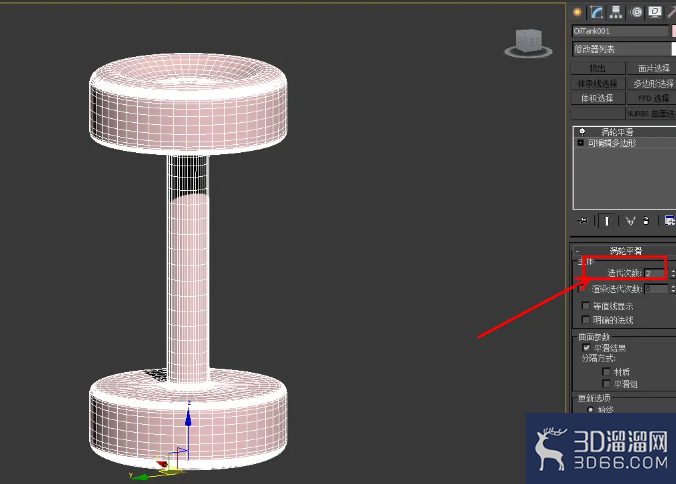Screen dimensions: 676x484
Task: Click the 多边形选择 modifier button
Action: (652, 83)
